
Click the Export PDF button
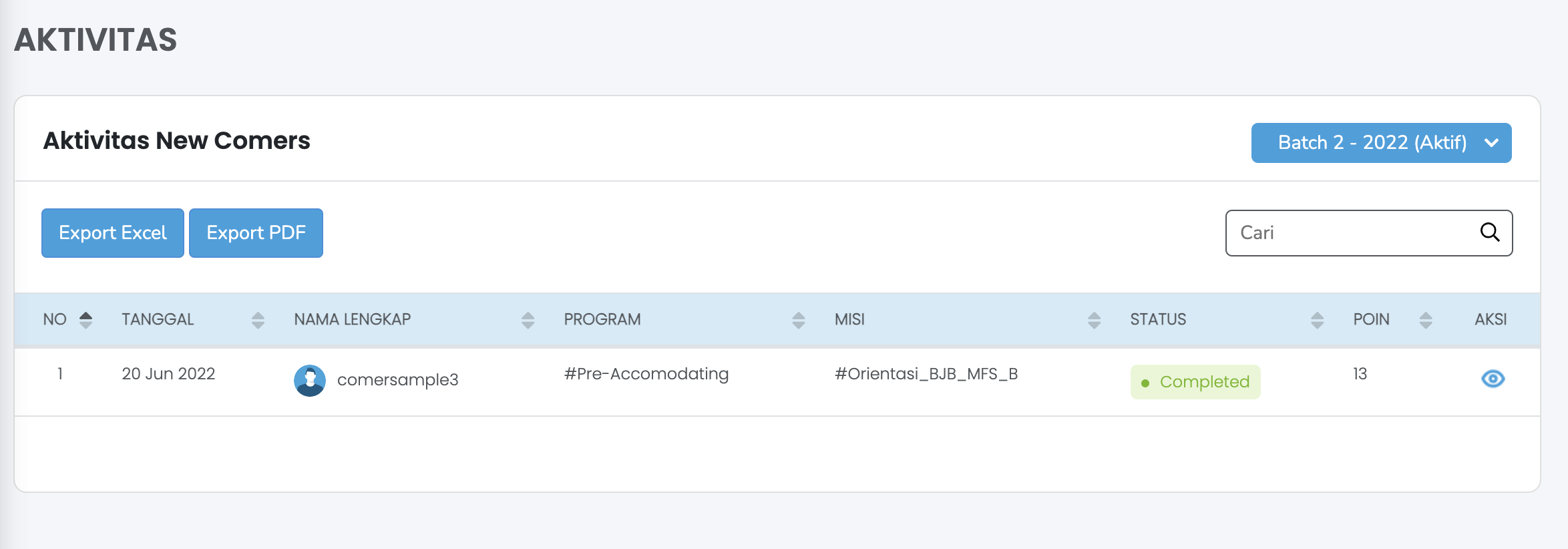[x=256, y=233]
